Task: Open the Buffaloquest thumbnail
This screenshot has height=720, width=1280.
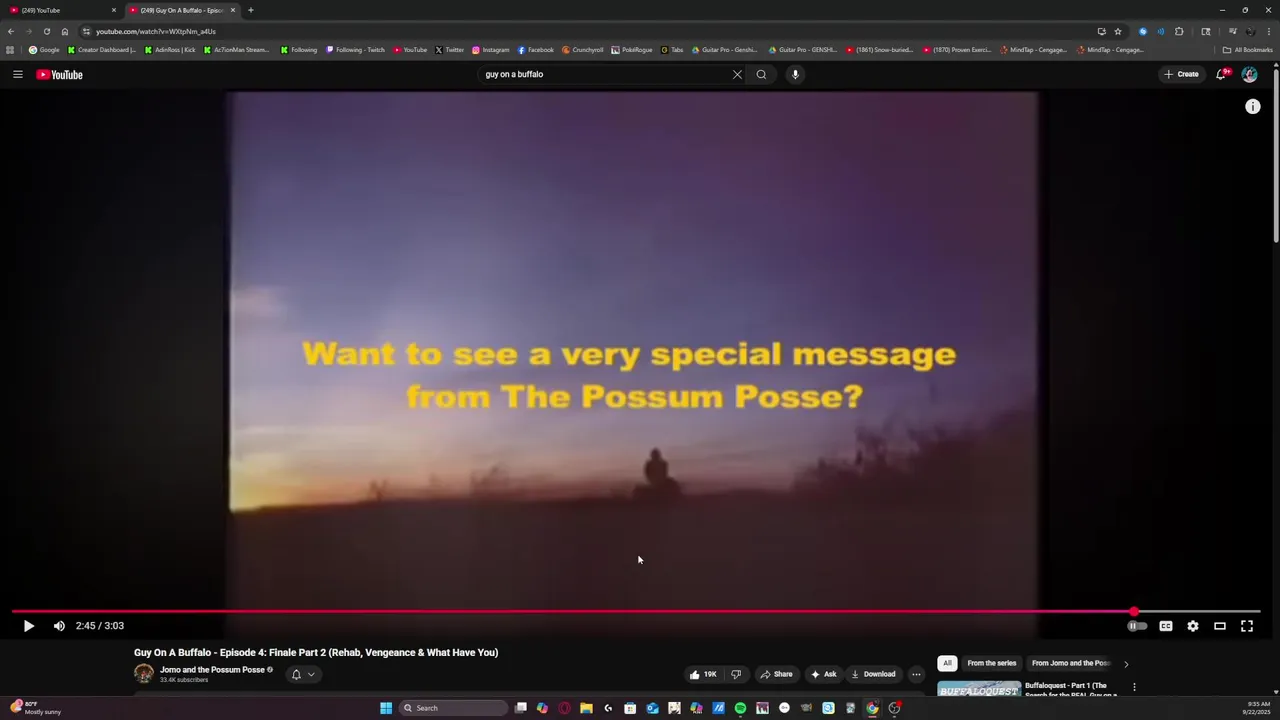Action: click(979, 688)
